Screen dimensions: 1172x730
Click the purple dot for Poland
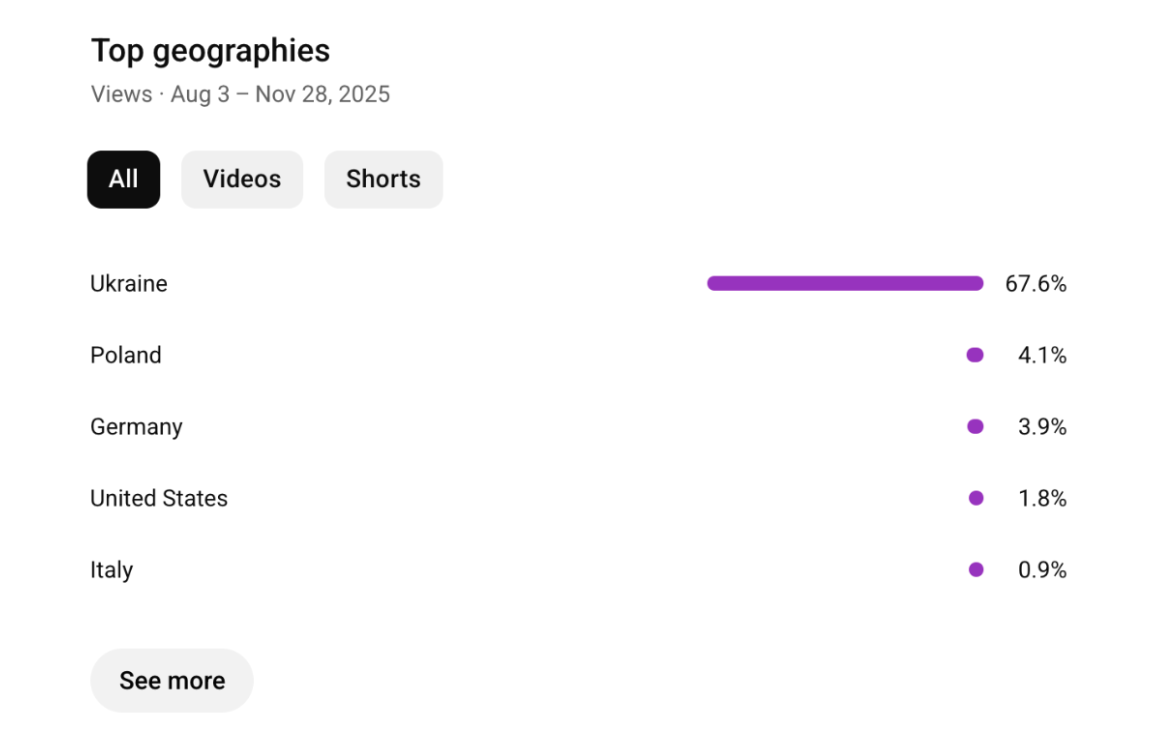(975, 355)
